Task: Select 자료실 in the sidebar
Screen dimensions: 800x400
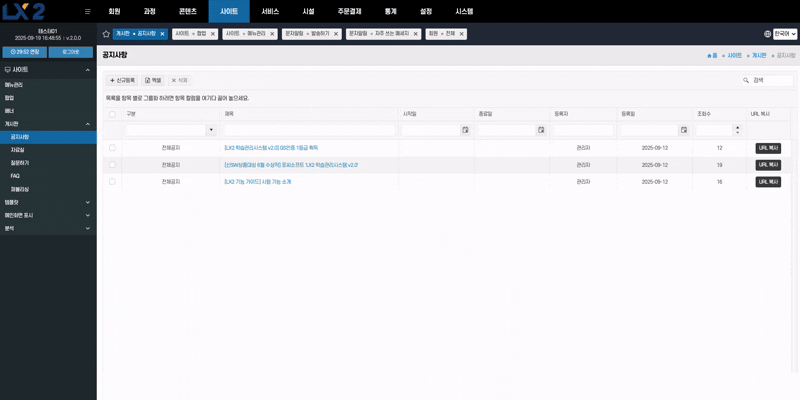Action: pos(18,149)
